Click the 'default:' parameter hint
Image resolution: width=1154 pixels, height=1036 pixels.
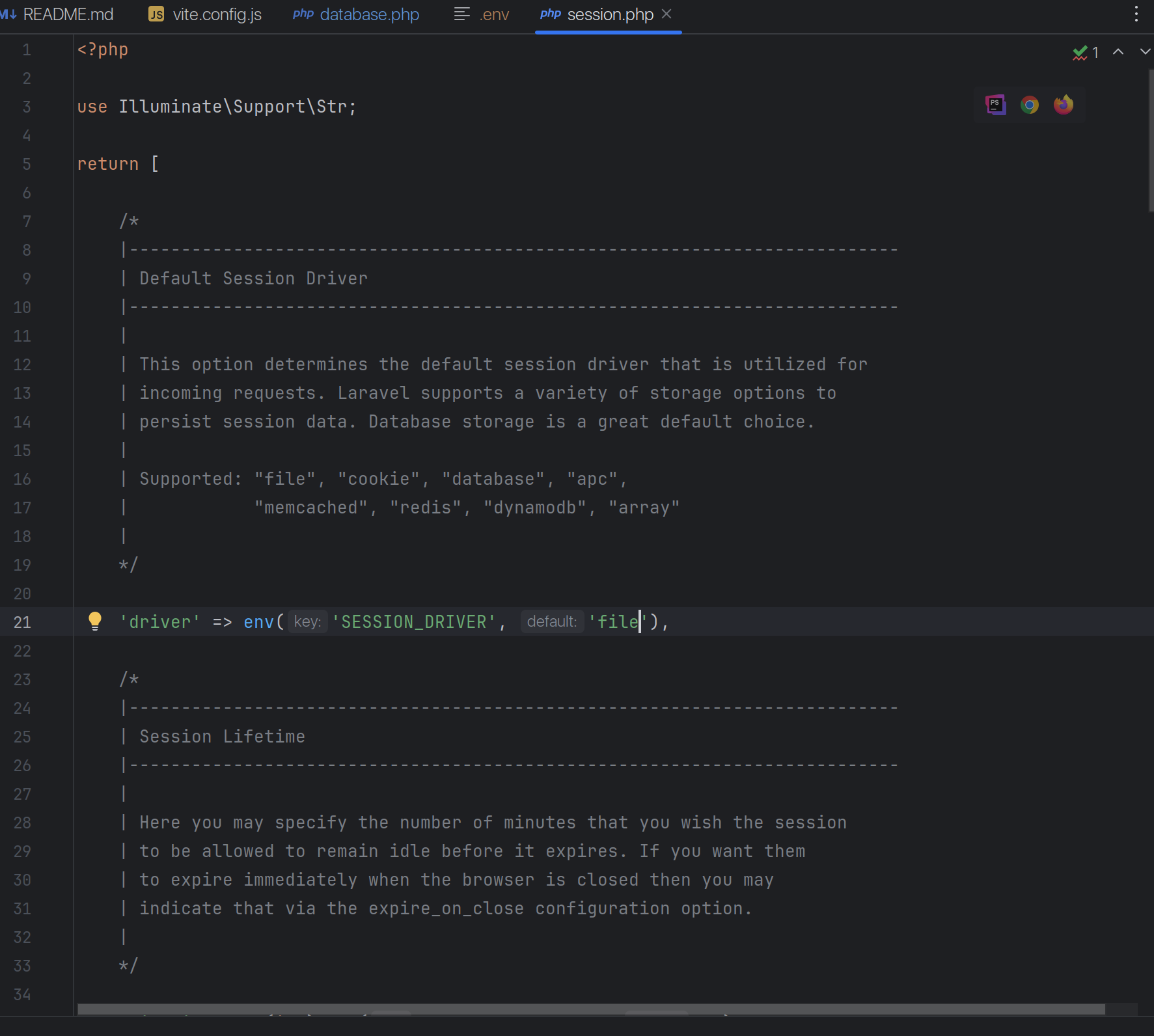pos(552,621)
